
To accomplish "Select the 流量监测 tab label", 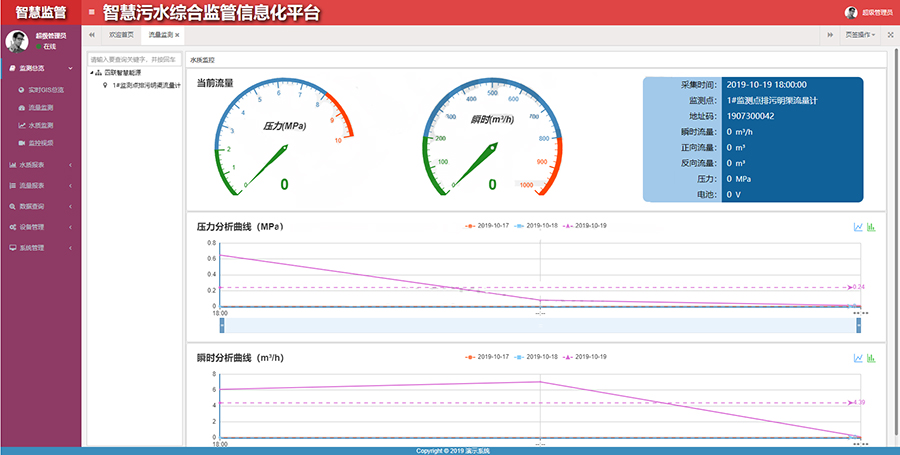I will coord(160,35).
